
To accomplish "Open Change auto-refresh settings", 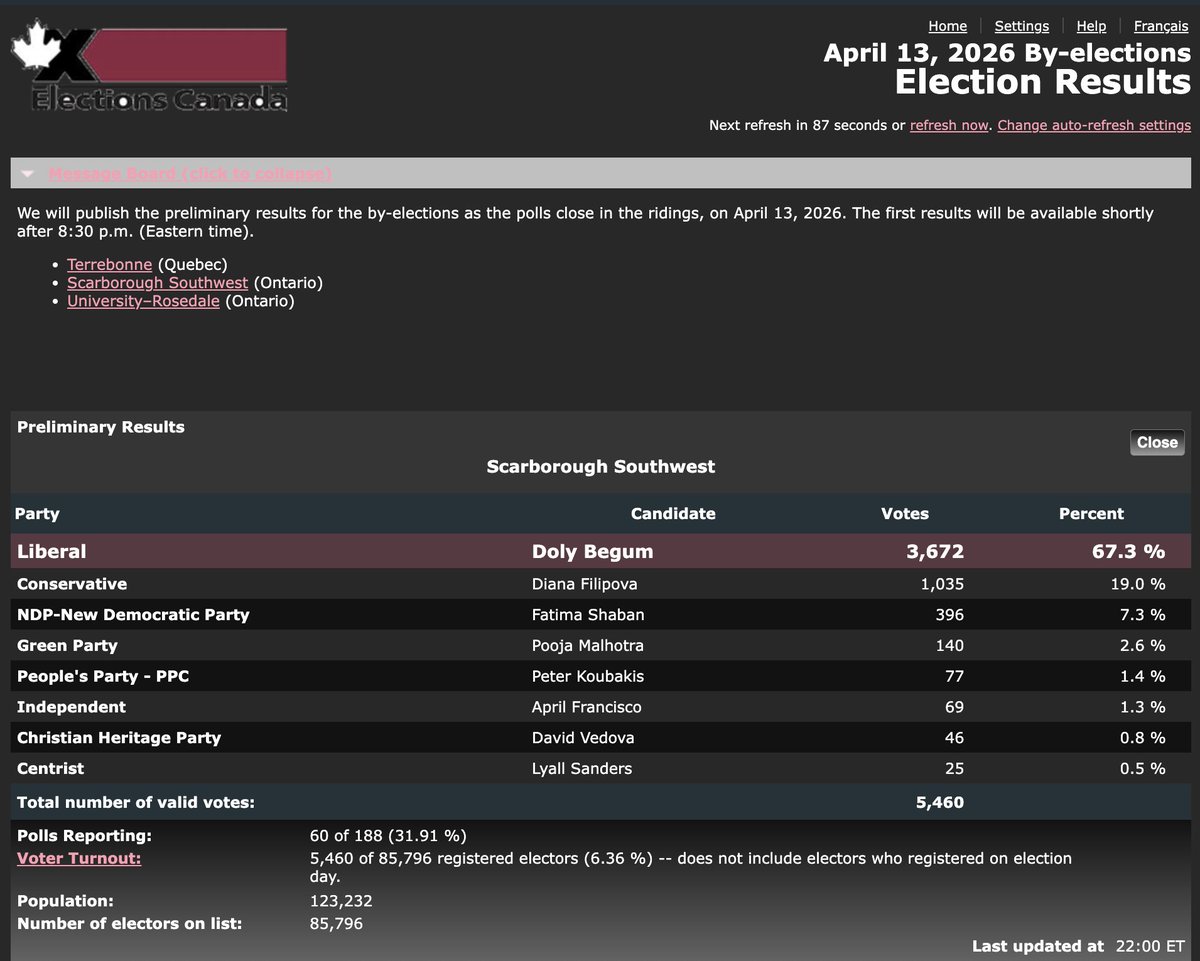I will [1094, 125].
